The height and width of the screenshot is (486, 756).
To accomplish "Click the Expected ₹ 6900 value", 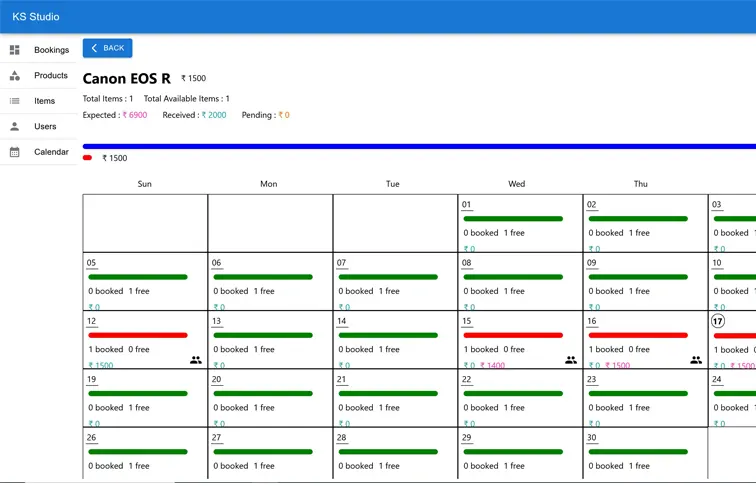I will [x=135, y=115].
